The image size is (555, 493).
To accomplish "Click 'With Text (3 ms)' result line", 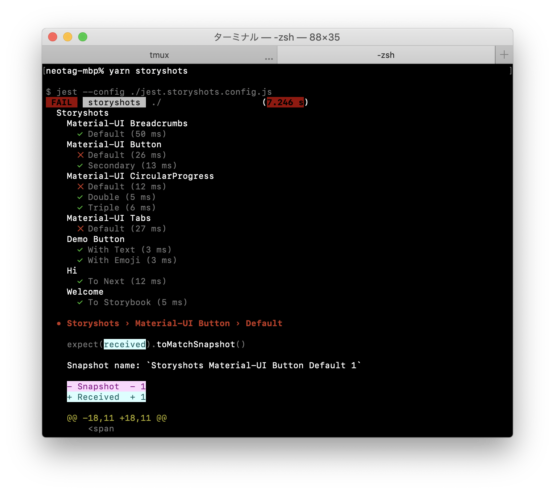I will (x=130, y=250).
